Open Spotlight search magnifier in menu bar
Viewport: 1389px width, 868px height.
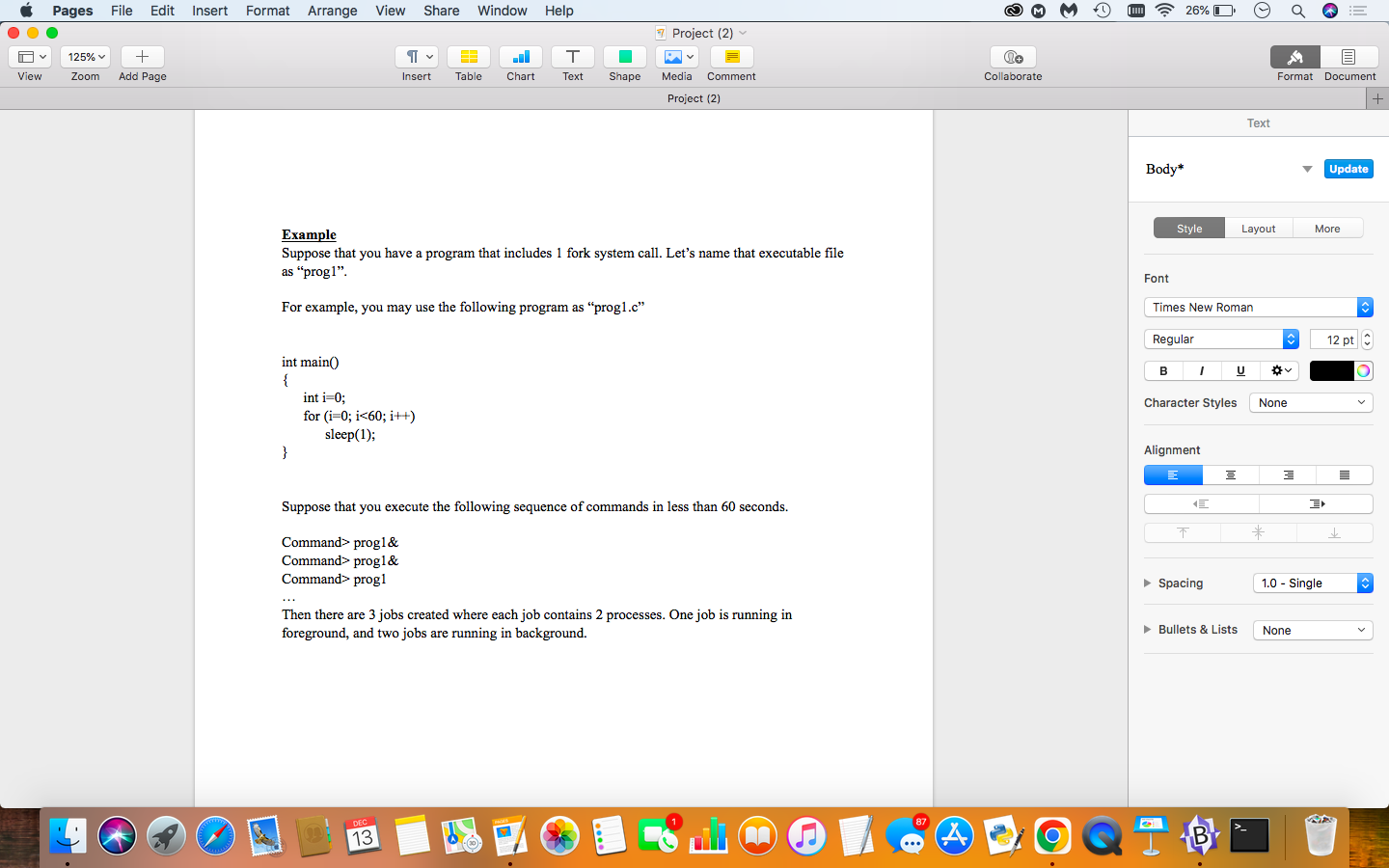pos(1297,11)
